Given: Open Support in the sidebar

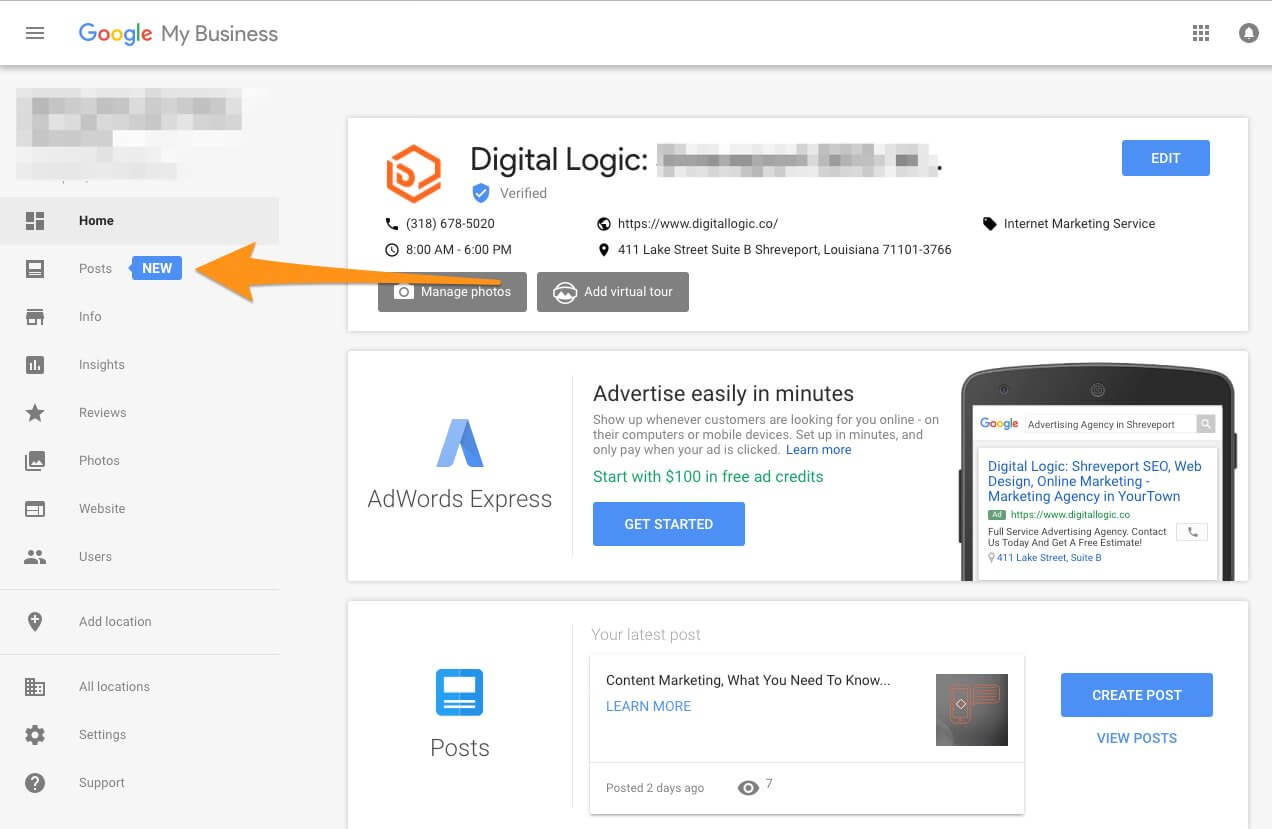Looking at the screenshot, I should click(x=139, y=783).
